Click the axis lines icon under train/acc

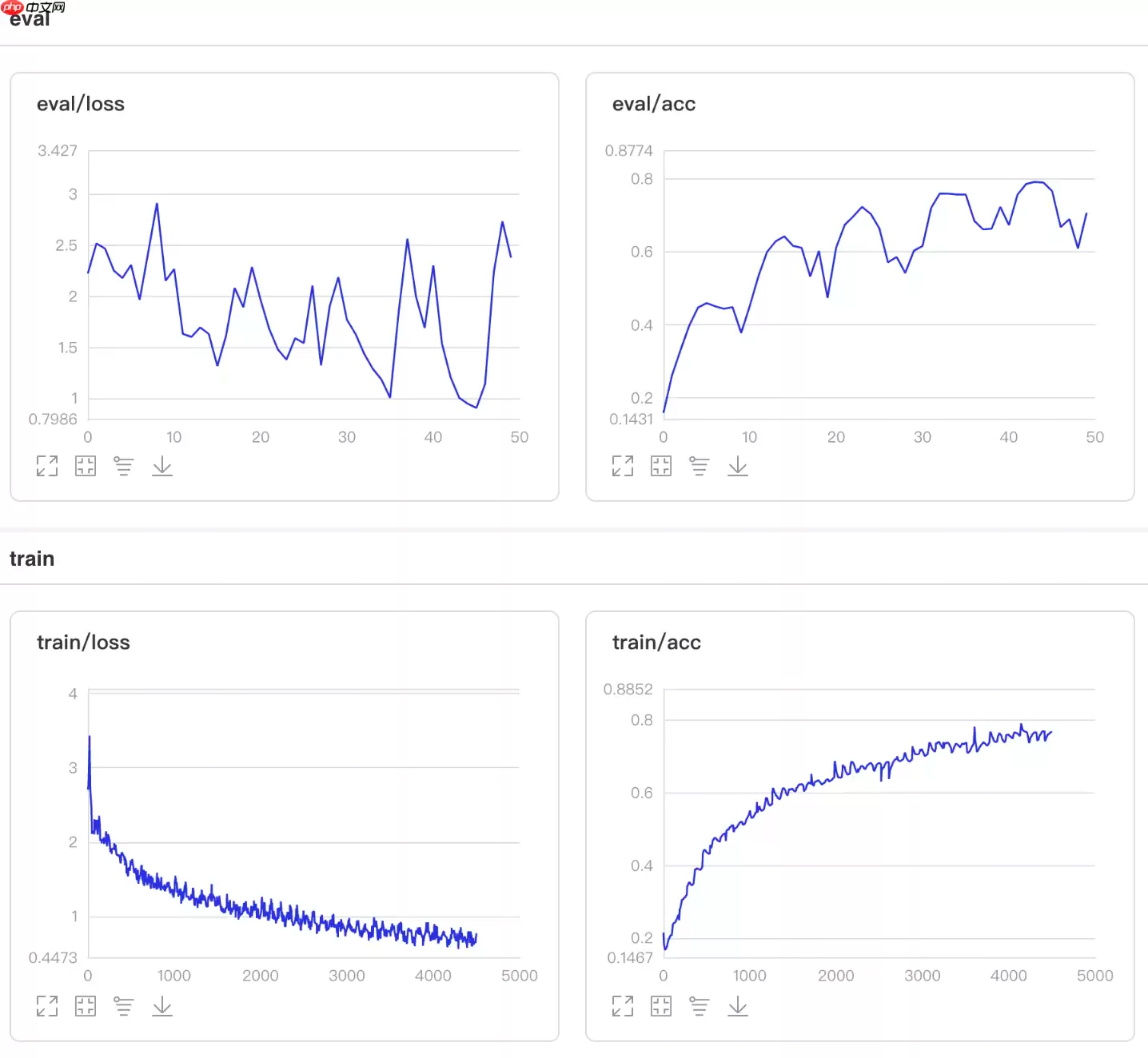[x=700, y=1006]
